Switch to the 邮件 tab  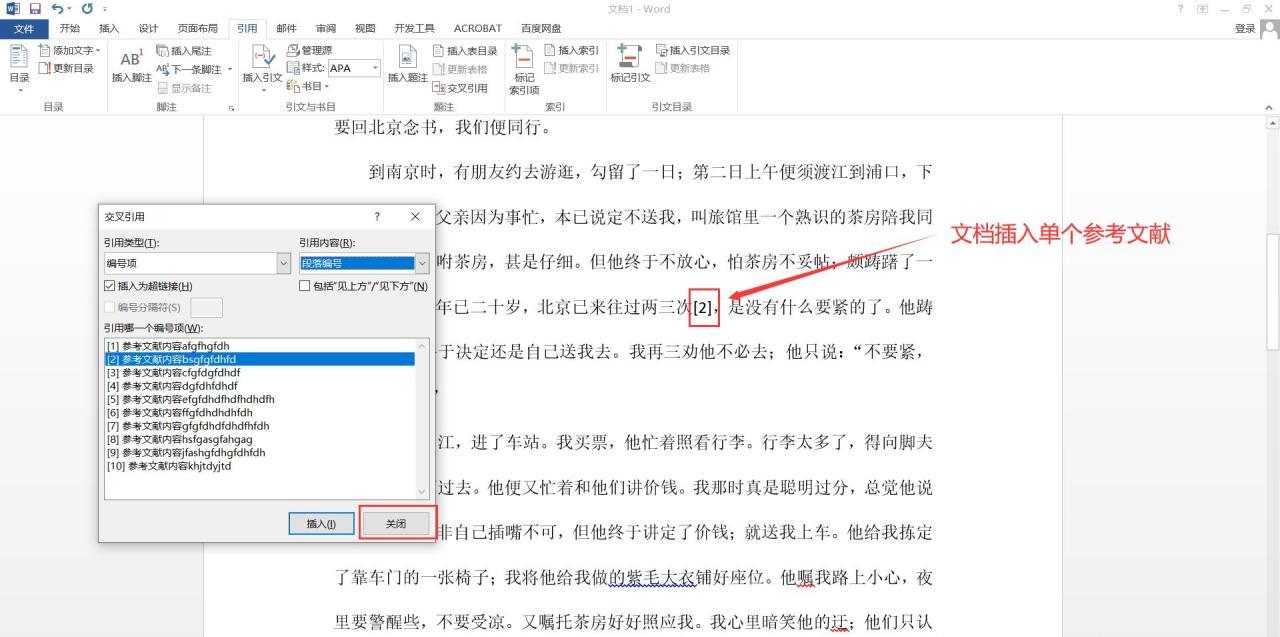pos(286,29)
